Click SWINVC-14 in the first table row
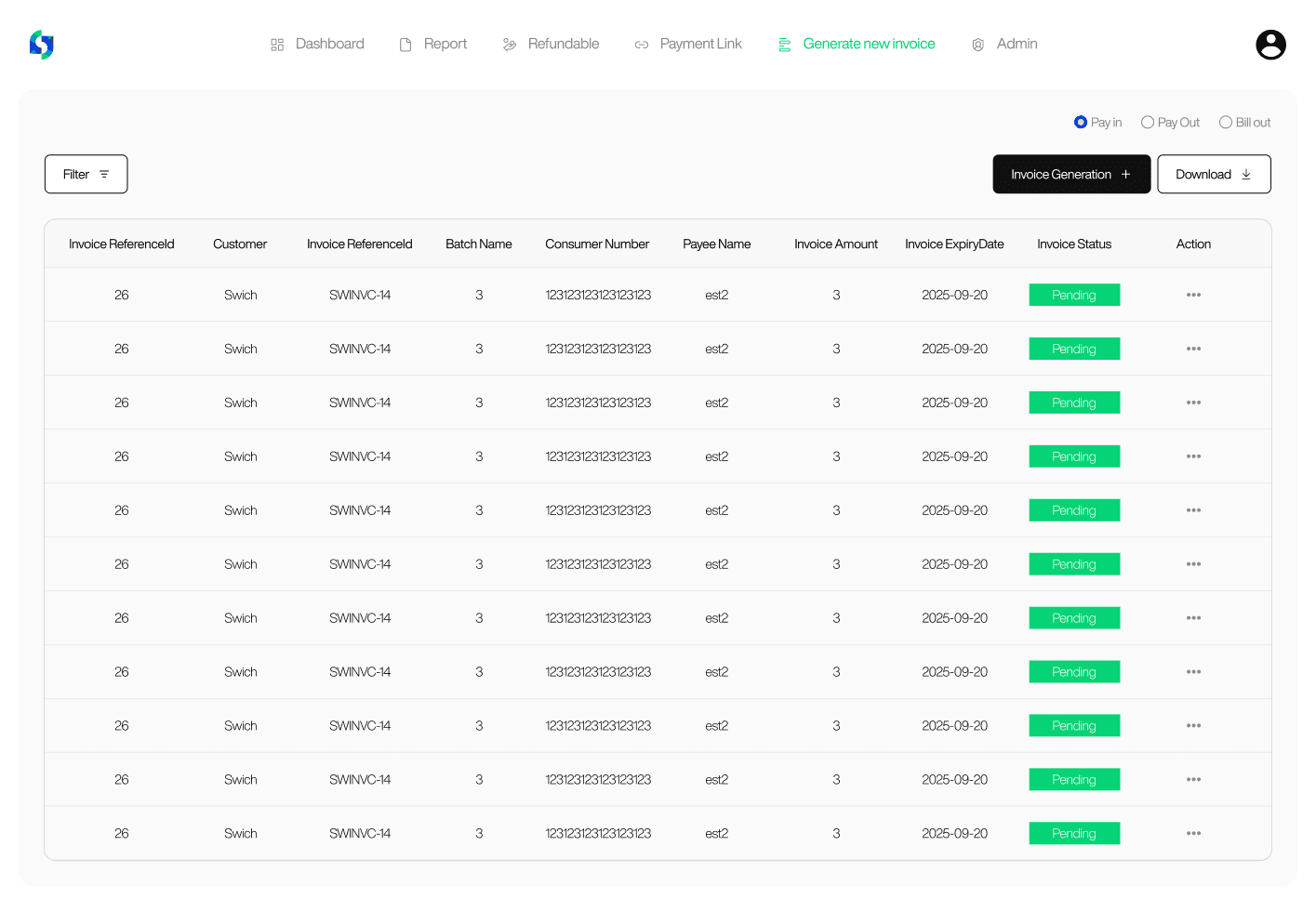This screenshot has width=1316, height=912. (x=360, y=295)
